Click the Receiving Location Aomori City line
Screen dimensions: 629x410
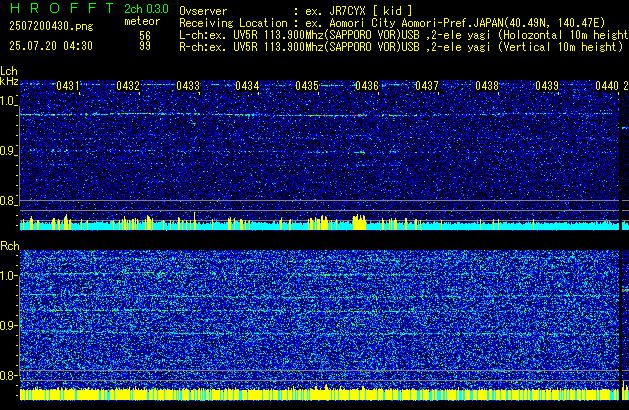coord(392,23)
